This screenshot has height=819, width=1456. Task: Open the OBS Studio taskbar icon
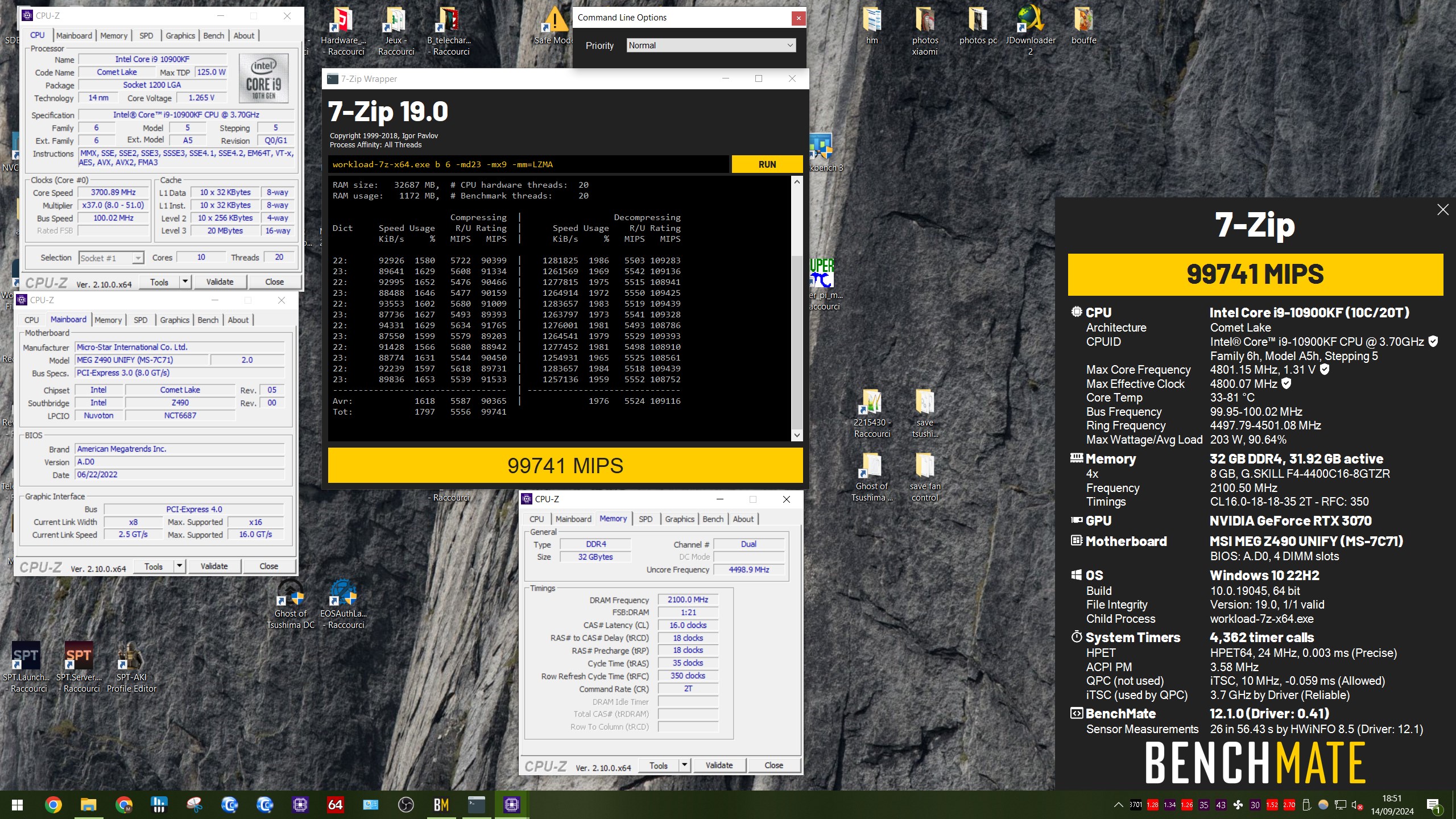406,805
